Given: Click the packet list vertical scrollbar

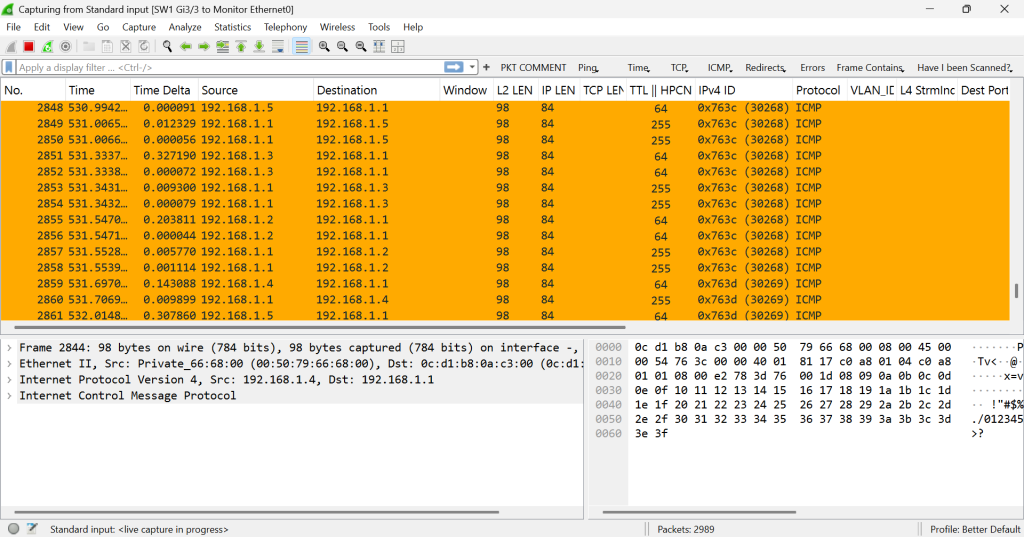Looking at the screenshot, I should click(x=1017, y=200).
